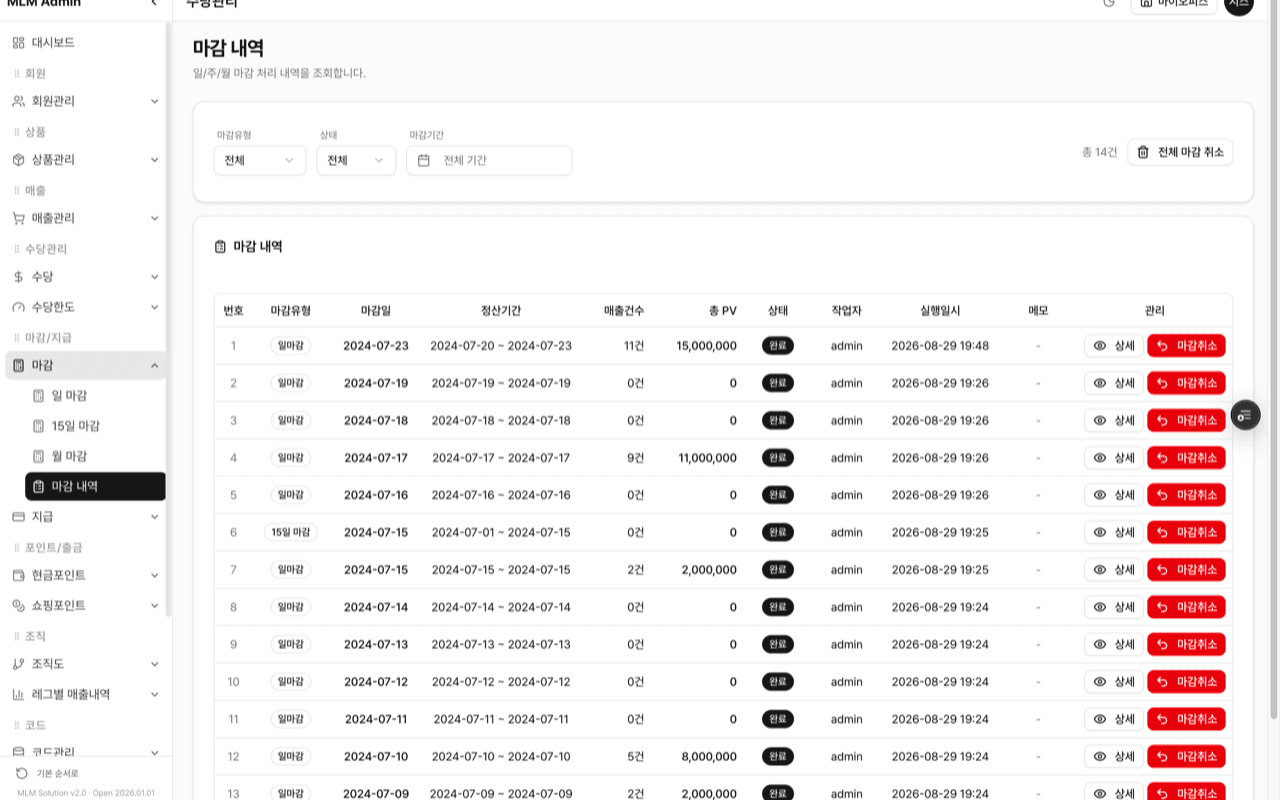This screenshot has height=800, width=1280.
Task: Click the 마감기간 date range field
Action: [489, 160]
